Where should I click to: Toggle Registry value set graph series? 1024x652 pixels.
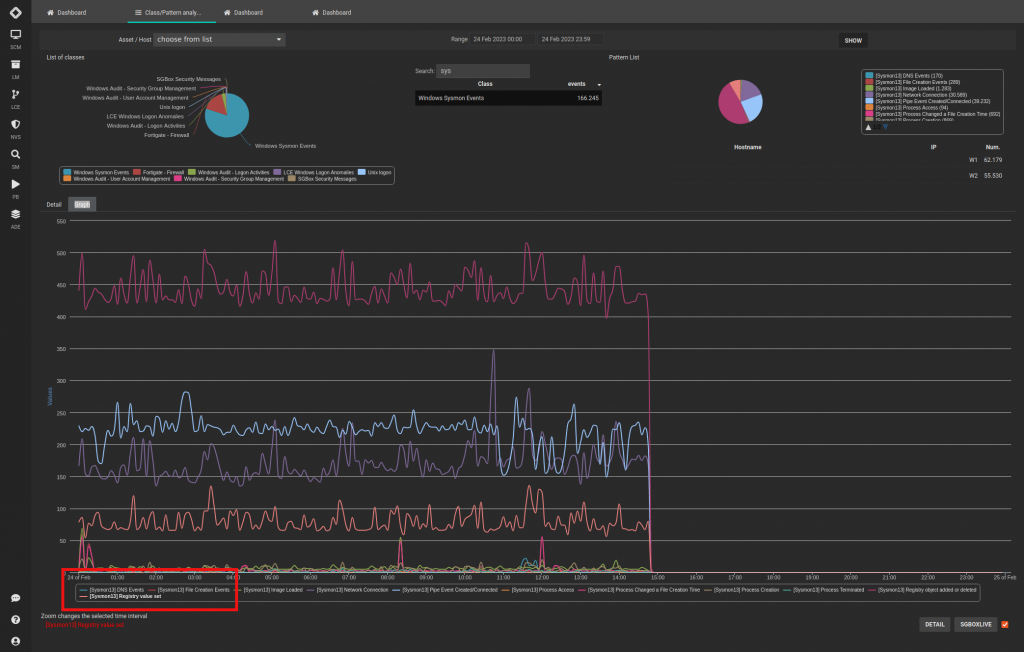[120, 596]
